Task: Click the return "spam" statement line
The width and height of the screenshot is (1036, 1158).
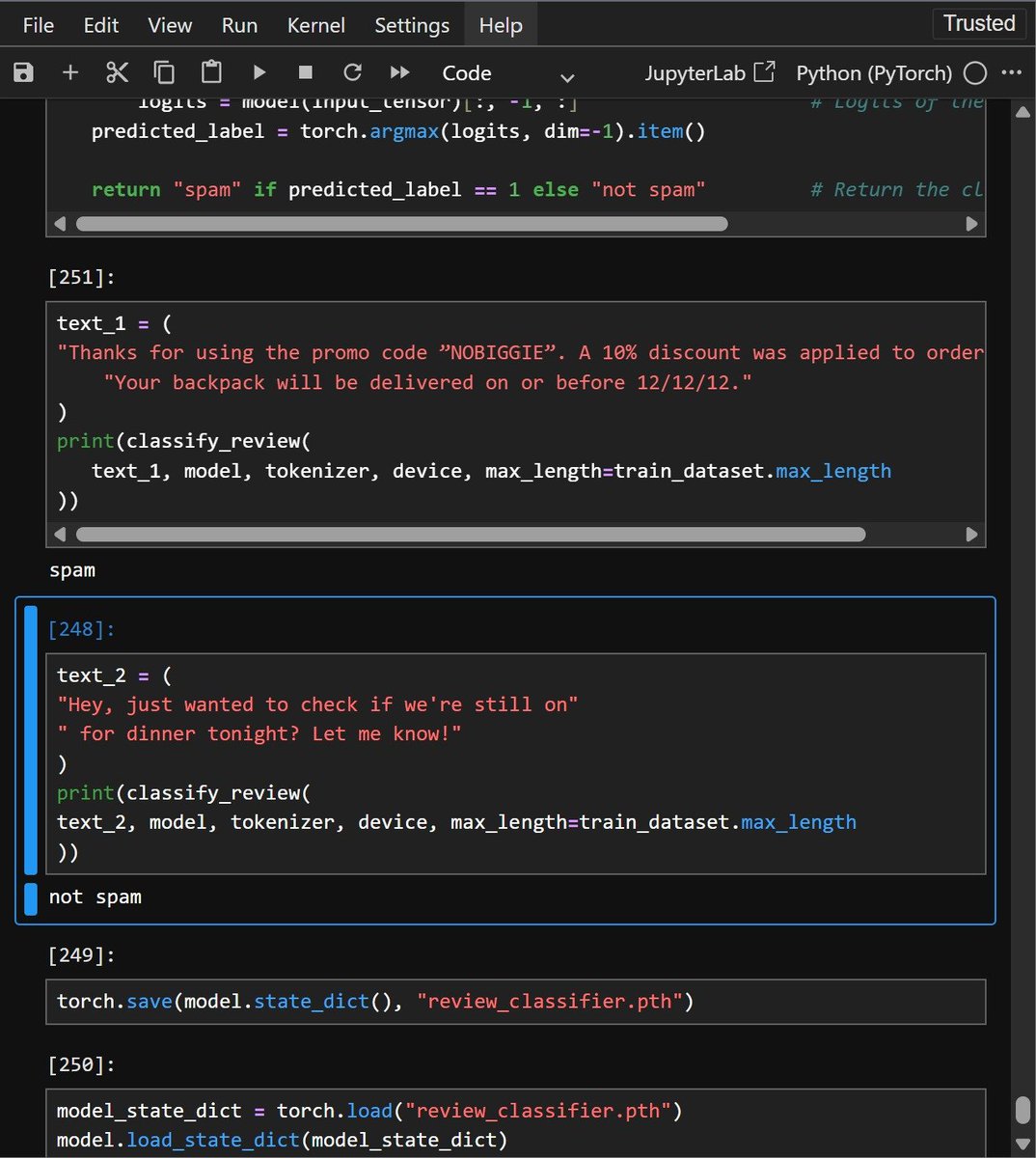Action: pos(398,190)
